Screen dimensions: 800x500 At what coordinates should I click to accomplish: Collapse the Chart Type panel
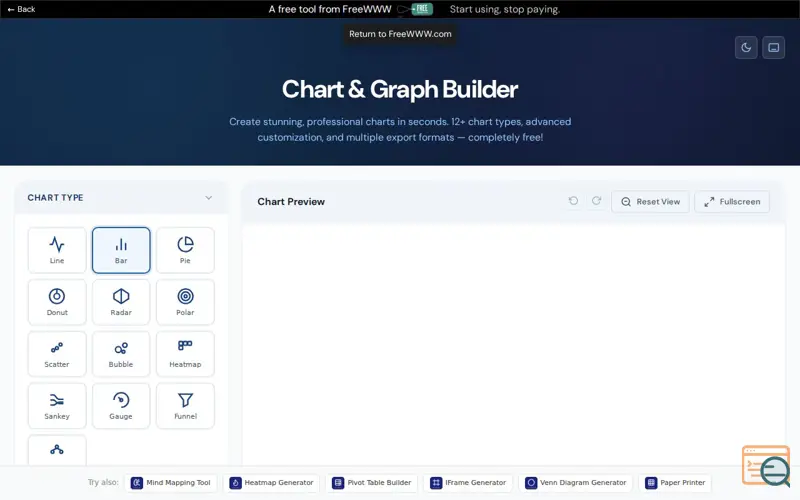pos(209,197)
